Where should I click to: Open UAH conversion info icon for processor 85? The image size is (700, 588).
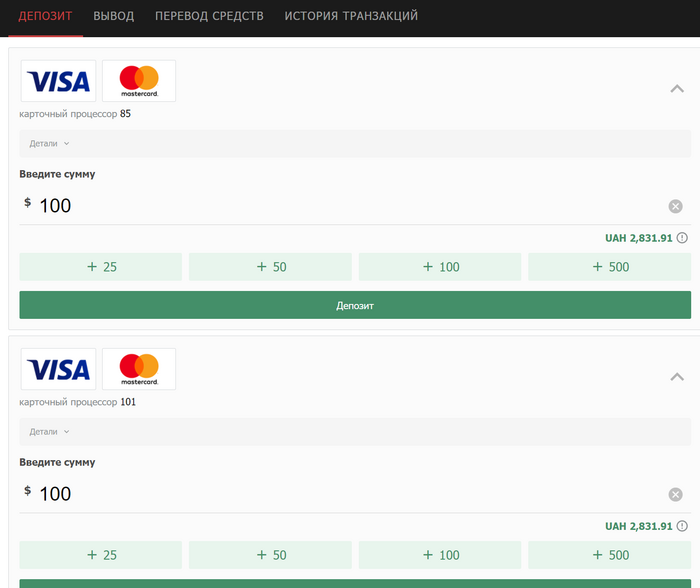click(682, 238)
